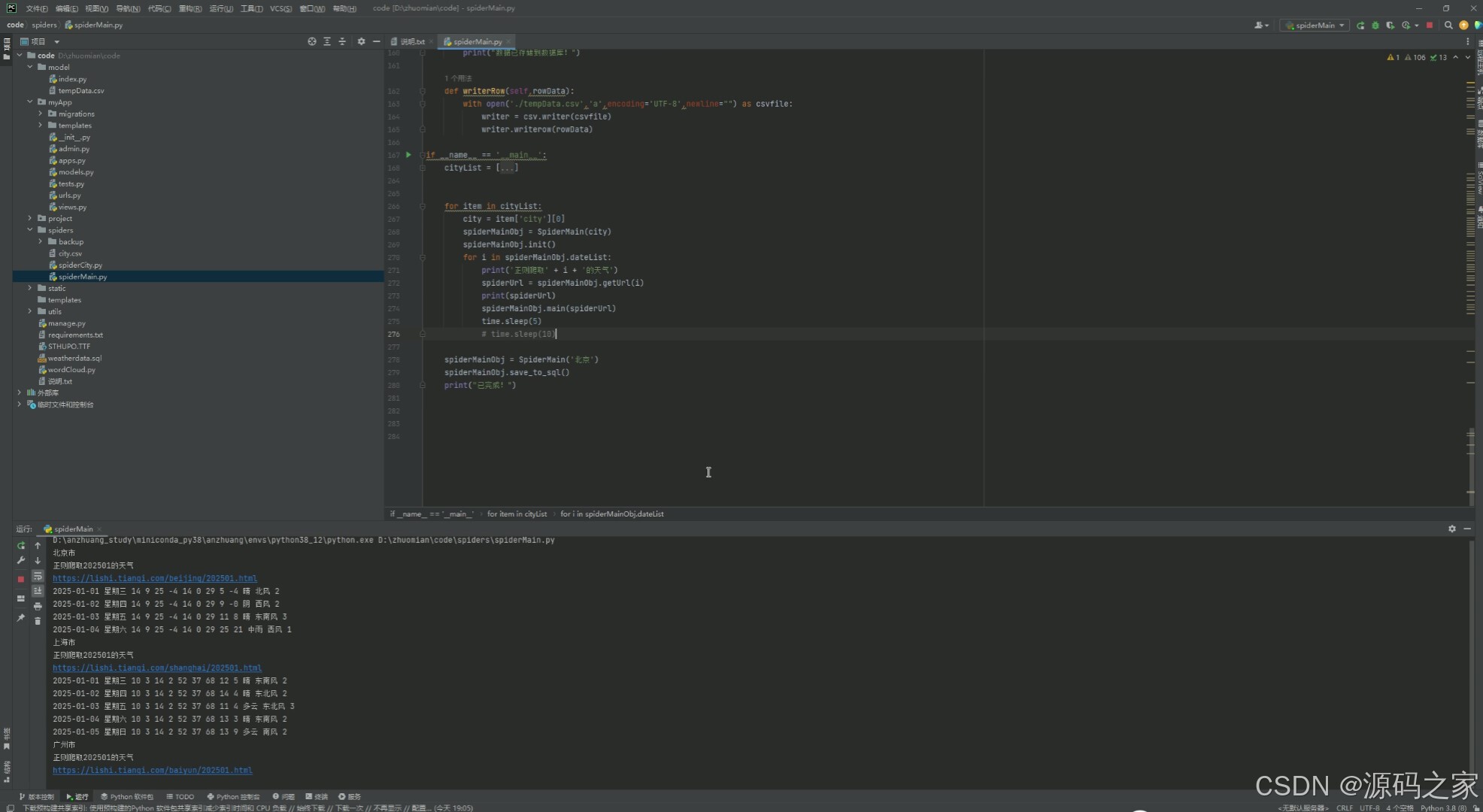Screen dimensions: 1483x812
Task: Toggle pin tab in Run panel
Action: (21, 618)
